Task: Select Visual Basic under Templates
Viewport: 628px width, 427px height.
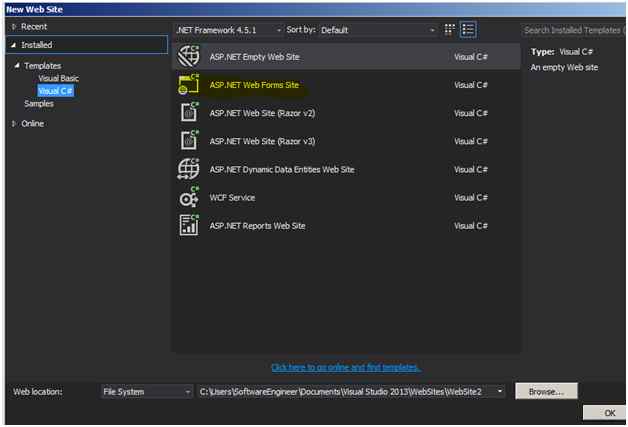Action: (x=58, y=78)
